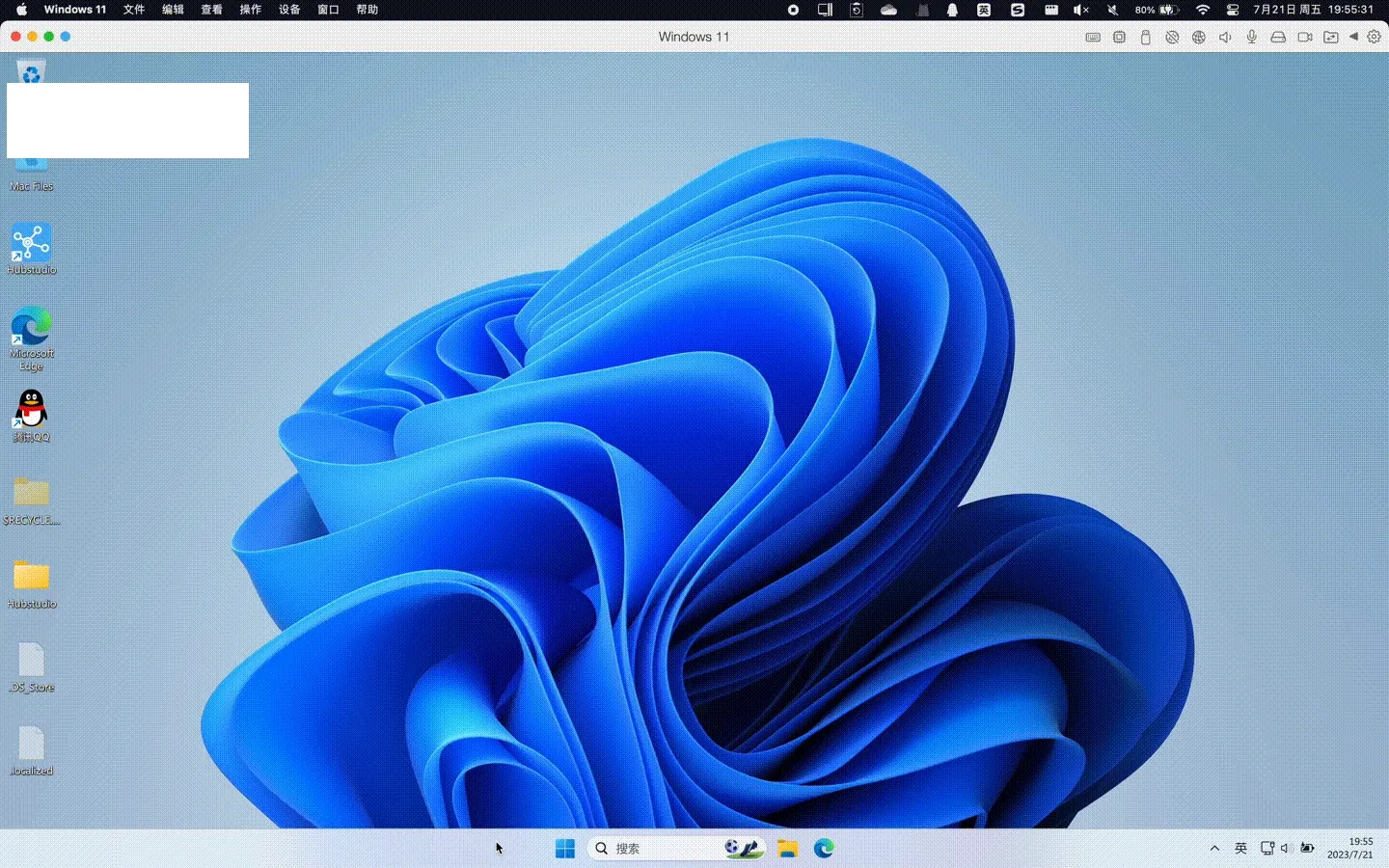Open VM settings via the gear icon
This screenshot has width=1389, height=868.
click(1375, 37)
